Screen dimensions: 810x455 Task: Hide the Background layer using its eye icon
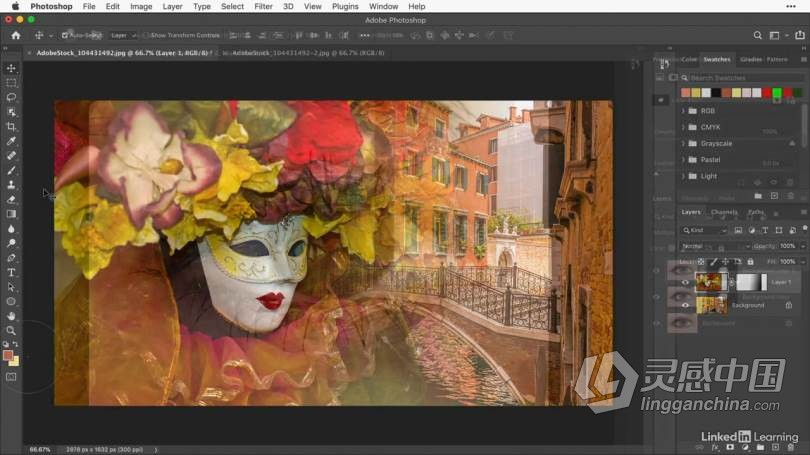click(685, 305)
